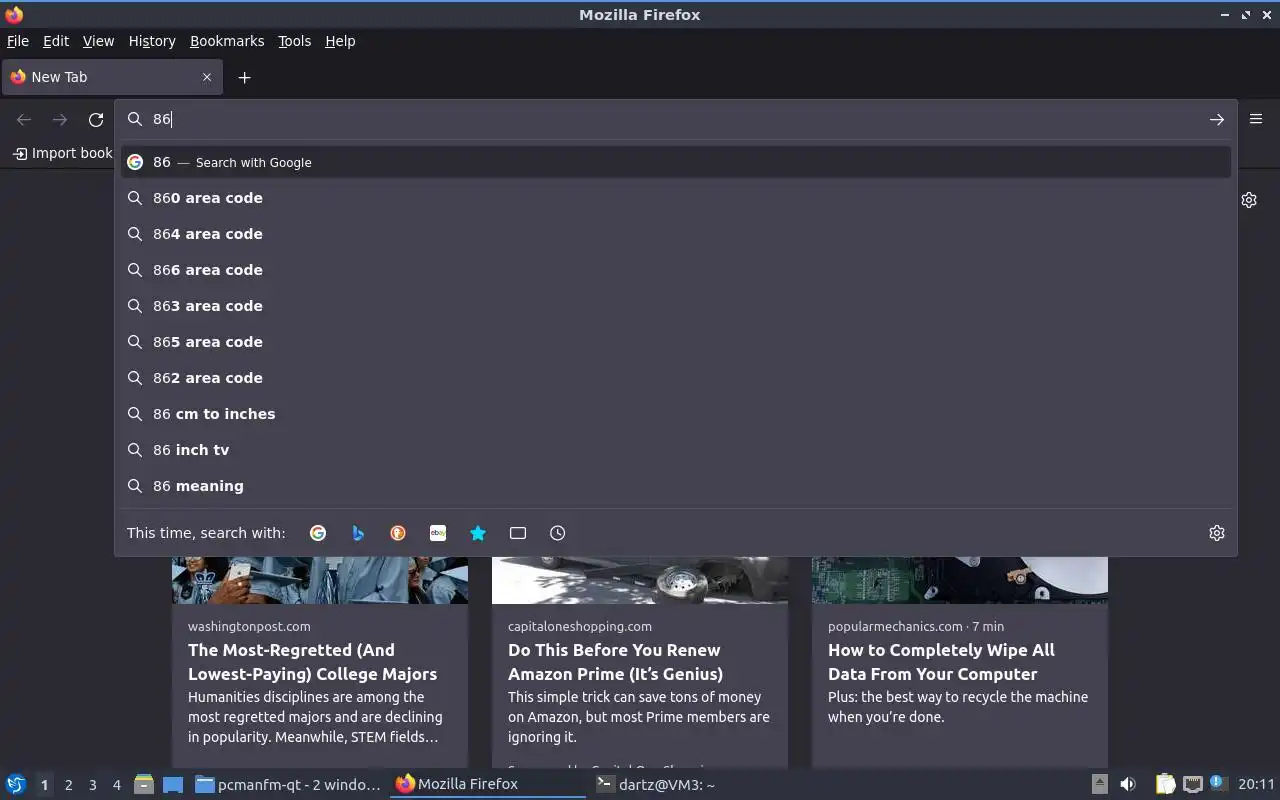The height and width of the screenshot is (800, 1280).
Task: Open search settings gear in suggestions panel
Action: (x=1217, y=533)
